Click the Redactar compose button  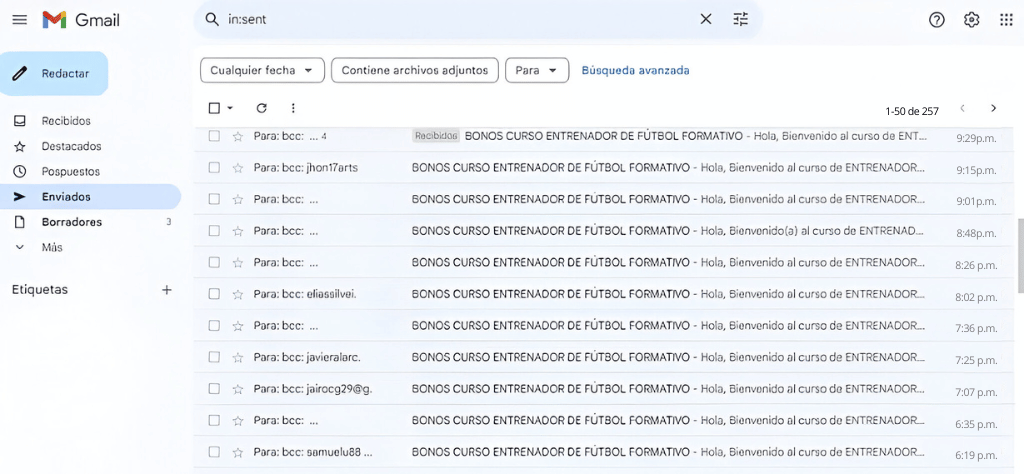click(54, 73)
